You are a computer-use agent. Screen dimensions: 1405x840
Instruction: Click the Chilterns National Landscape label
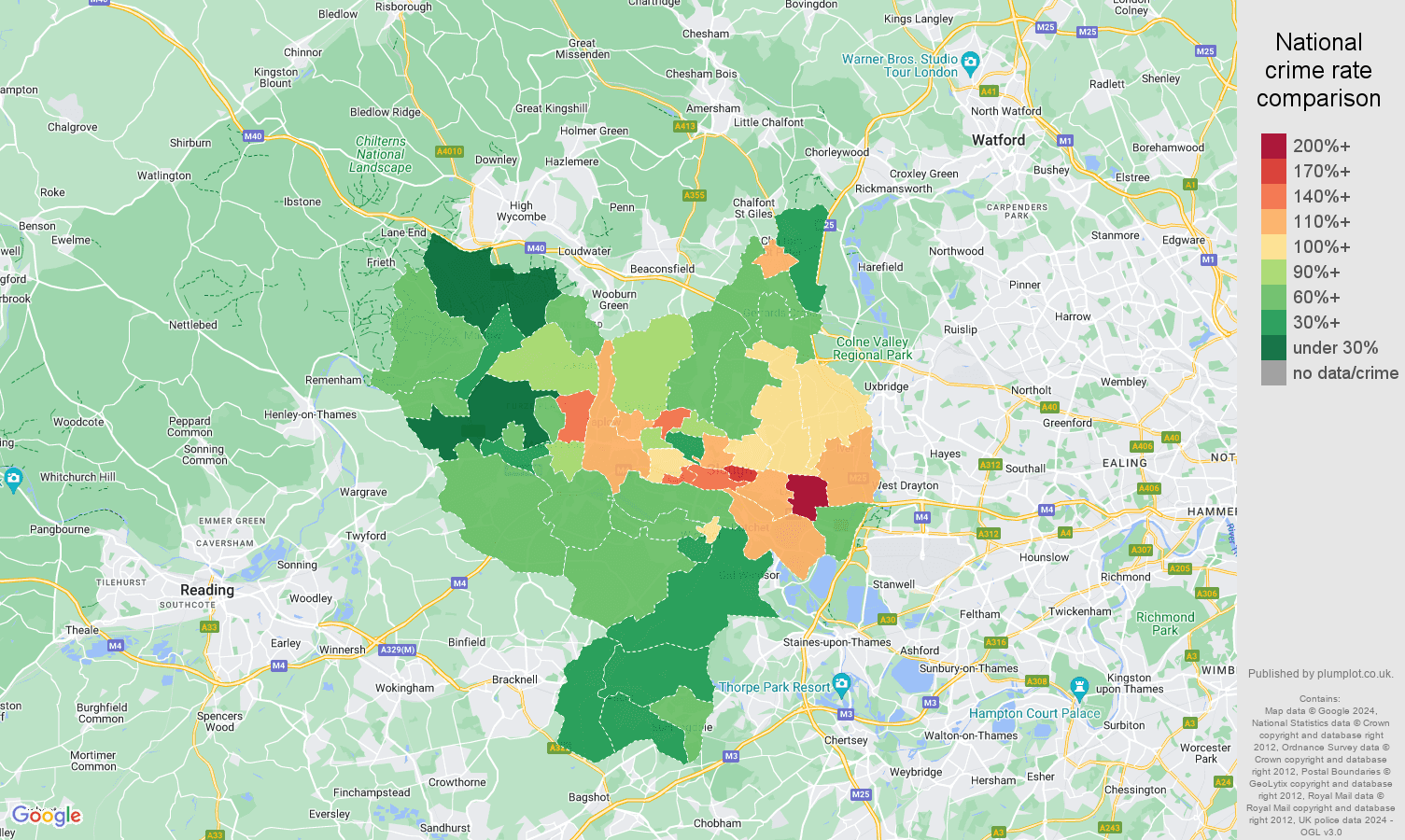pyautogui.click(x=381, y=155)
